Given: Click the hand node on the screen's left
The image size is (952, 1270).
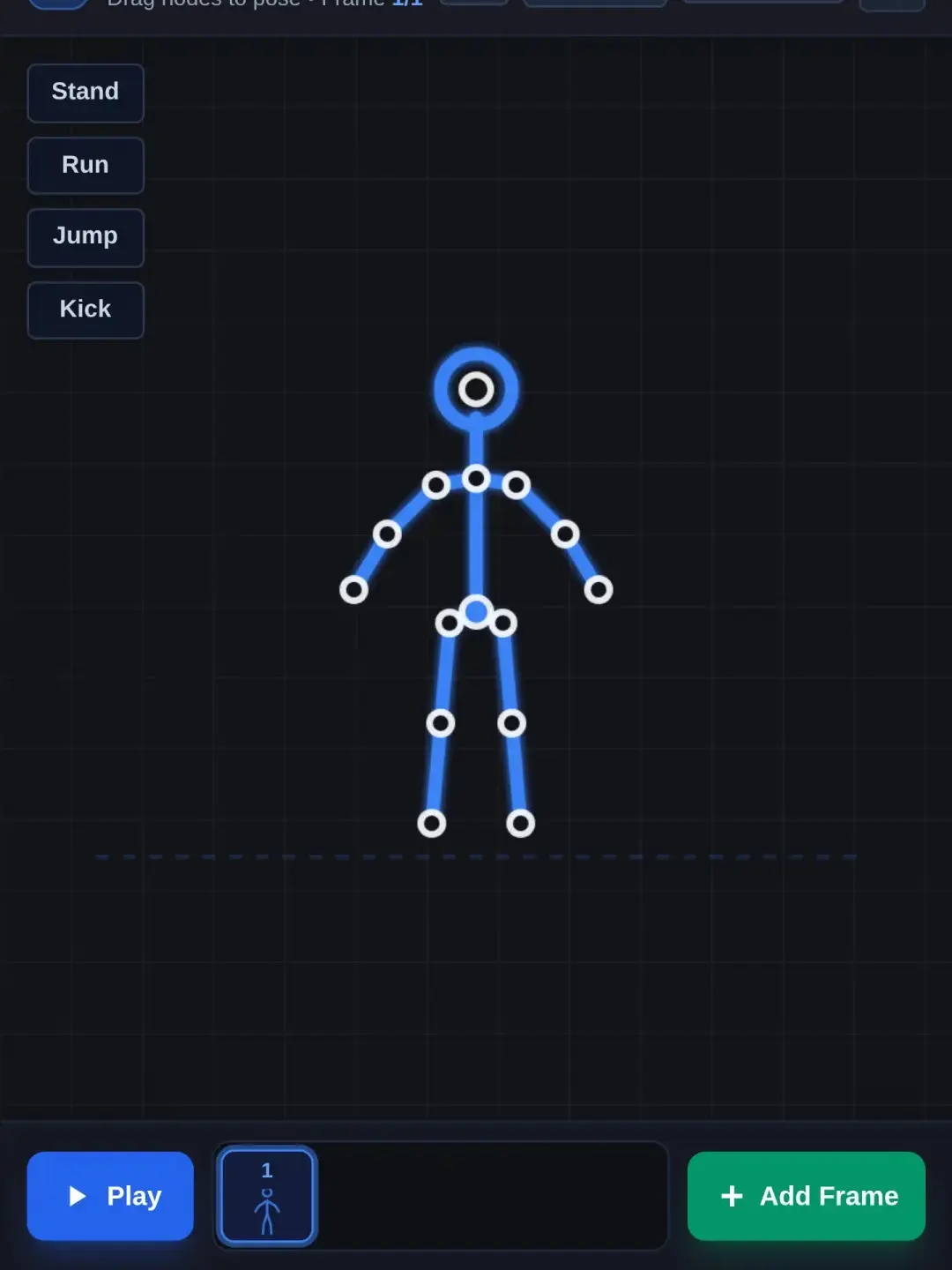Looking at the screenshot, I should (353, 590).
